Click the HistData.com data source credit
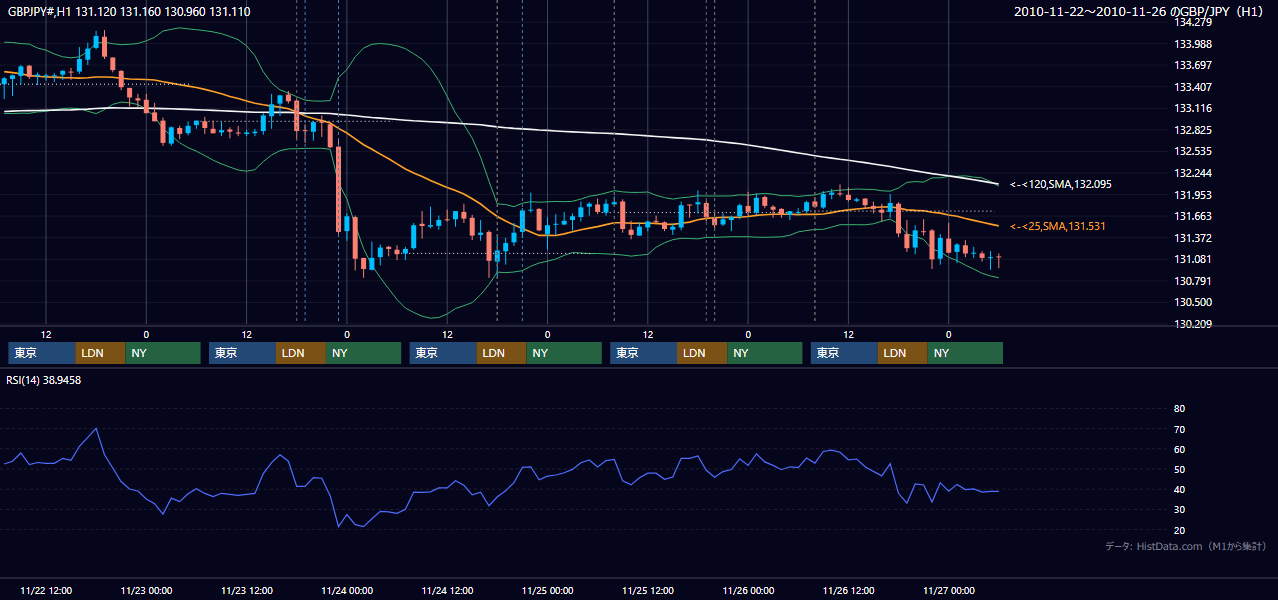 (1186, 546)
